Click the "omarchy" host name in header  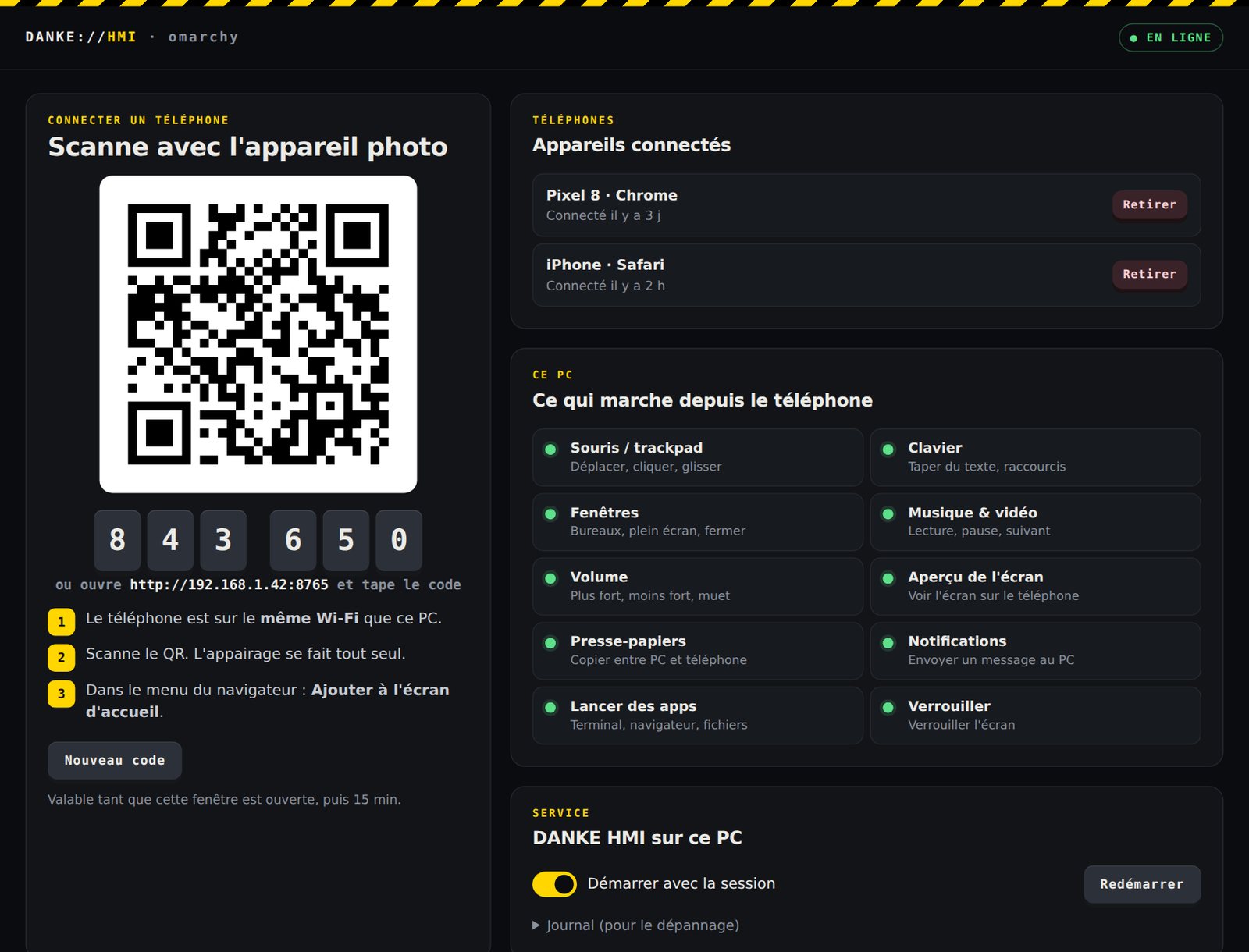coord(203,37)
